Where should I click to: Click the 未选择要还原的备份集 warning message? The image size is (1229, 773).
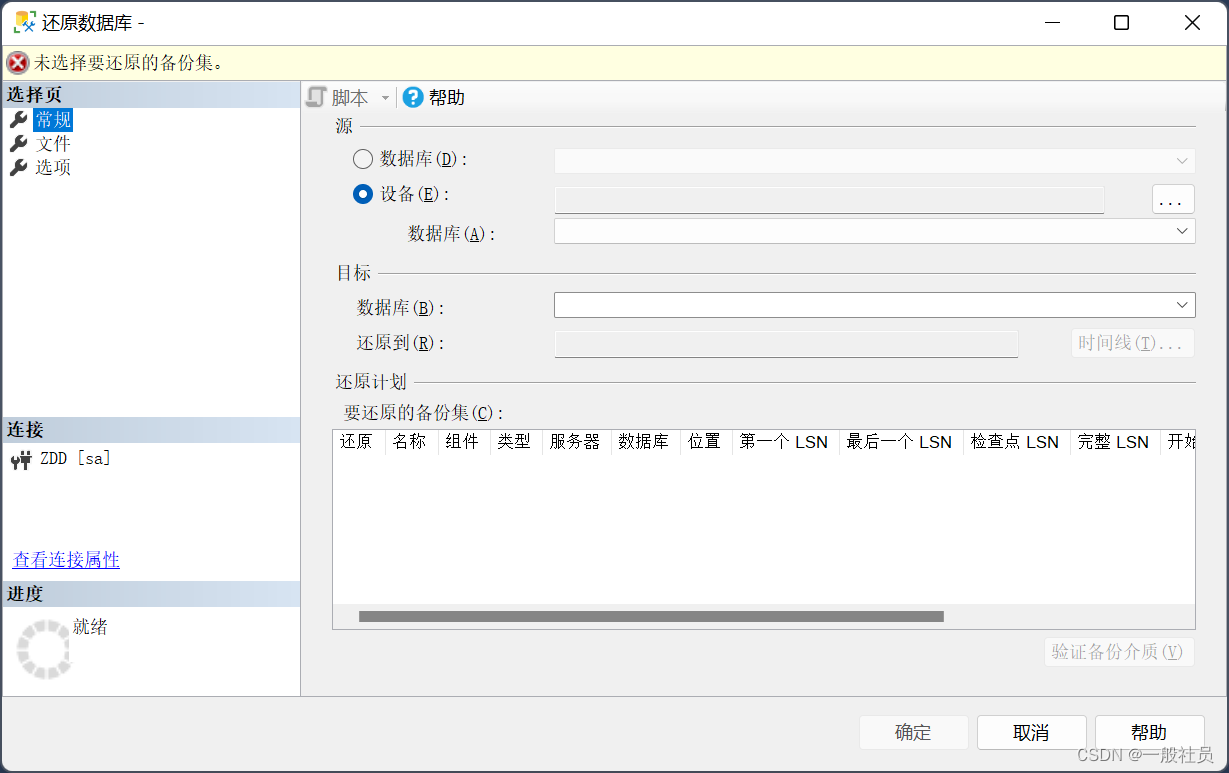pos(129,62)
